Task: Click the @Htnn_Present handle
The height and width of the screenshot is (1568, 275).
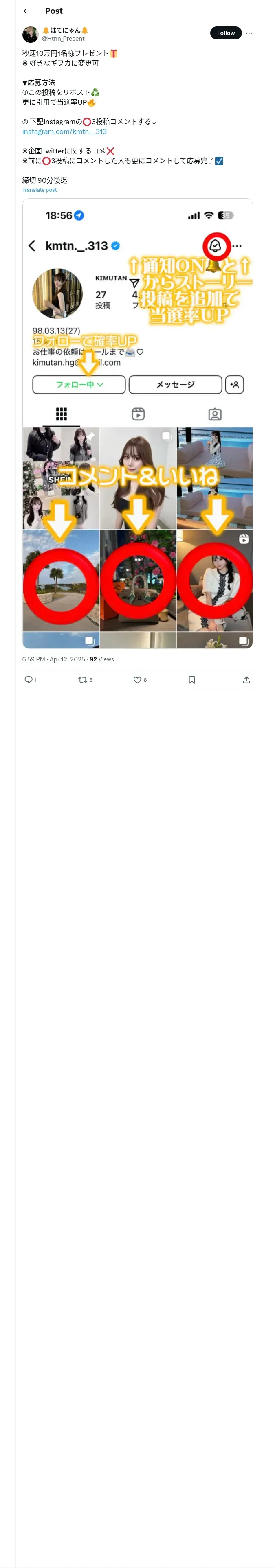Action: [x=63, y=39]
